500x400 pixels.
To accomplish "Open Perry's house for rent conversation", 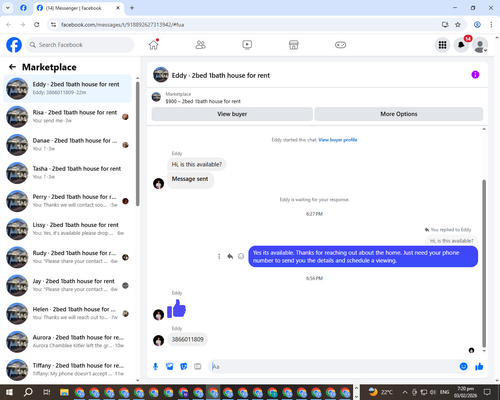I will (x=67, y=201).
